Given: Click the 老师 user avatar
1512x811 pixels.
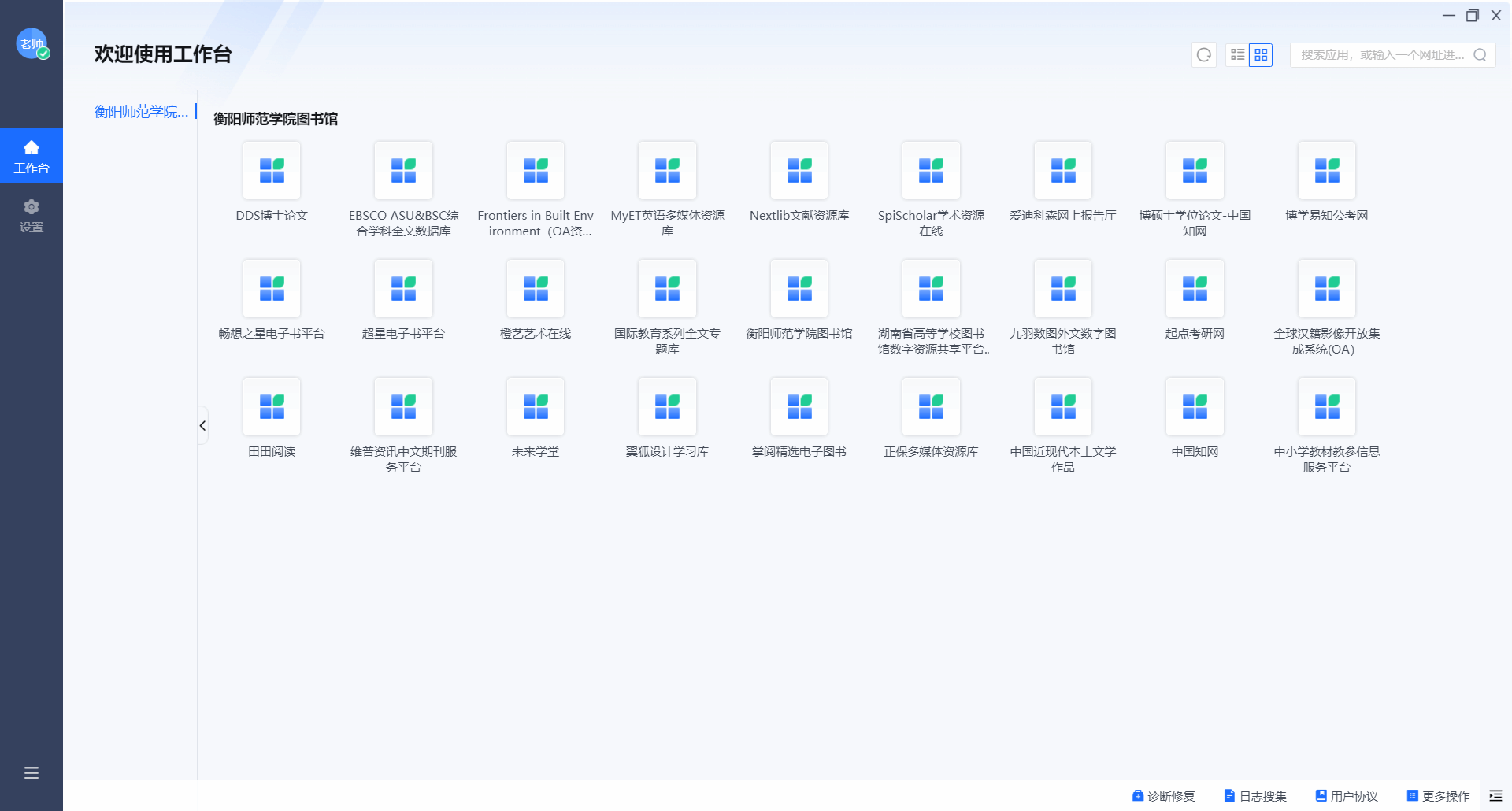Looking at the screenshot, I should 32,43.
